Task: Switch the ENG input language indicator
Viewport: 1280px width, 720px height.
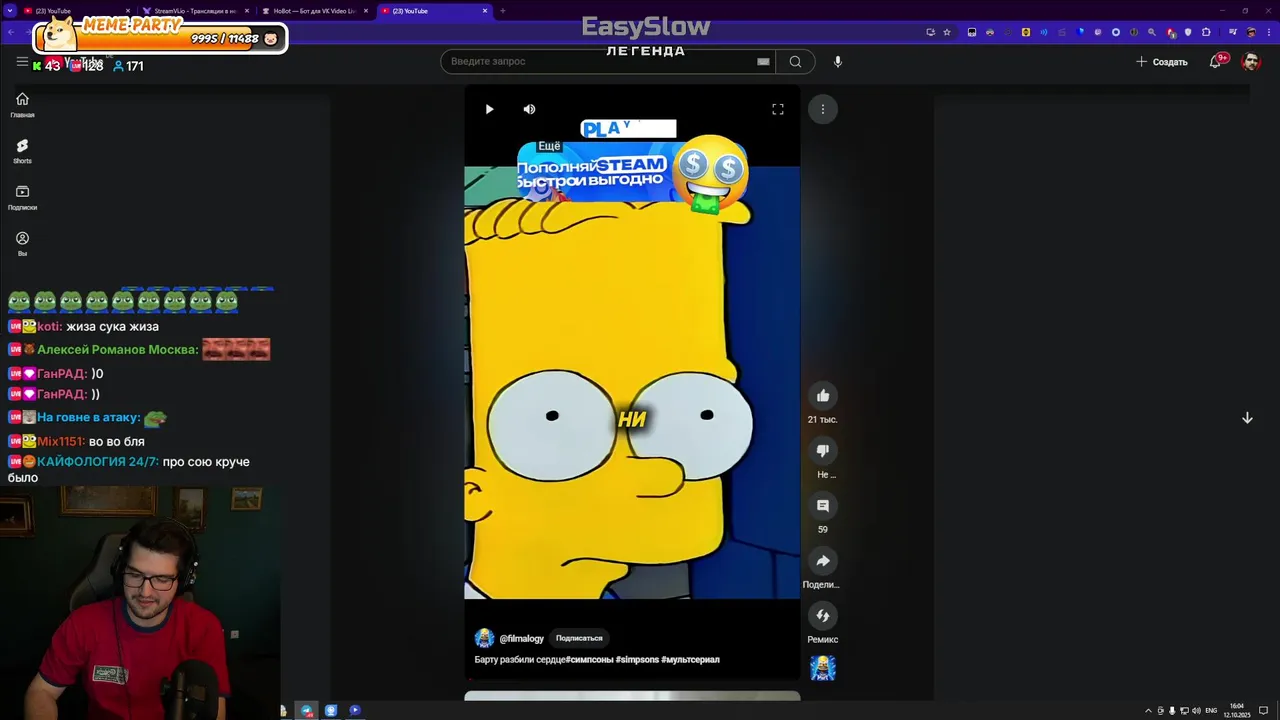Action: tap(1212, 711)
